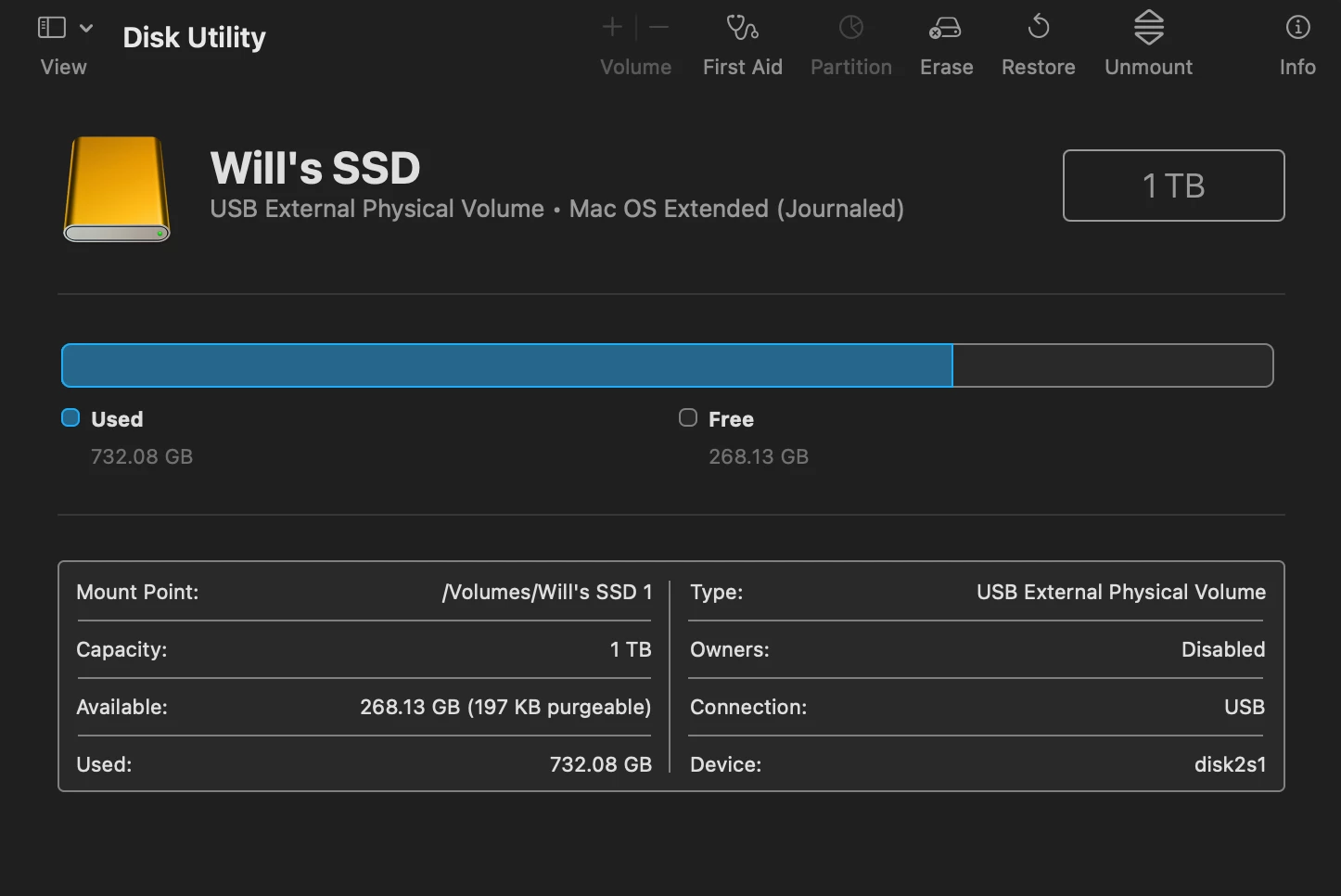Click the add Volume plus icon
1341x896 pixels.
point(612,28)
